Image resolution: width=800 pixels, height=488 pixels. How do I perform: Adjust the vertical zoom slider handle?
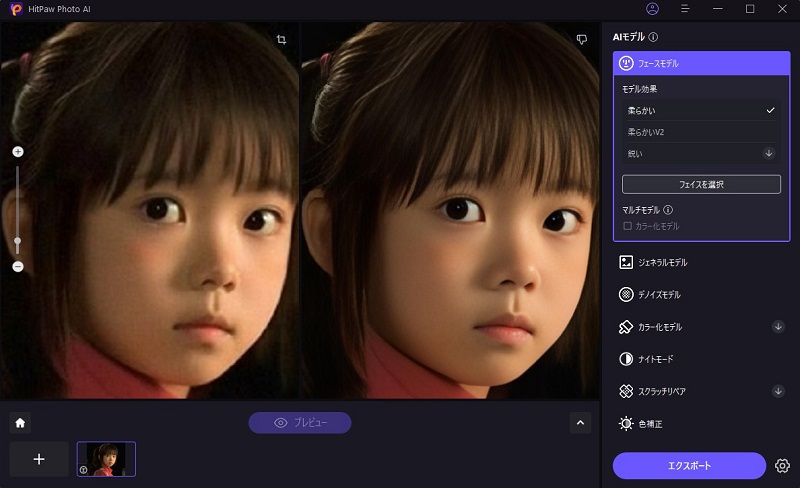18,240
